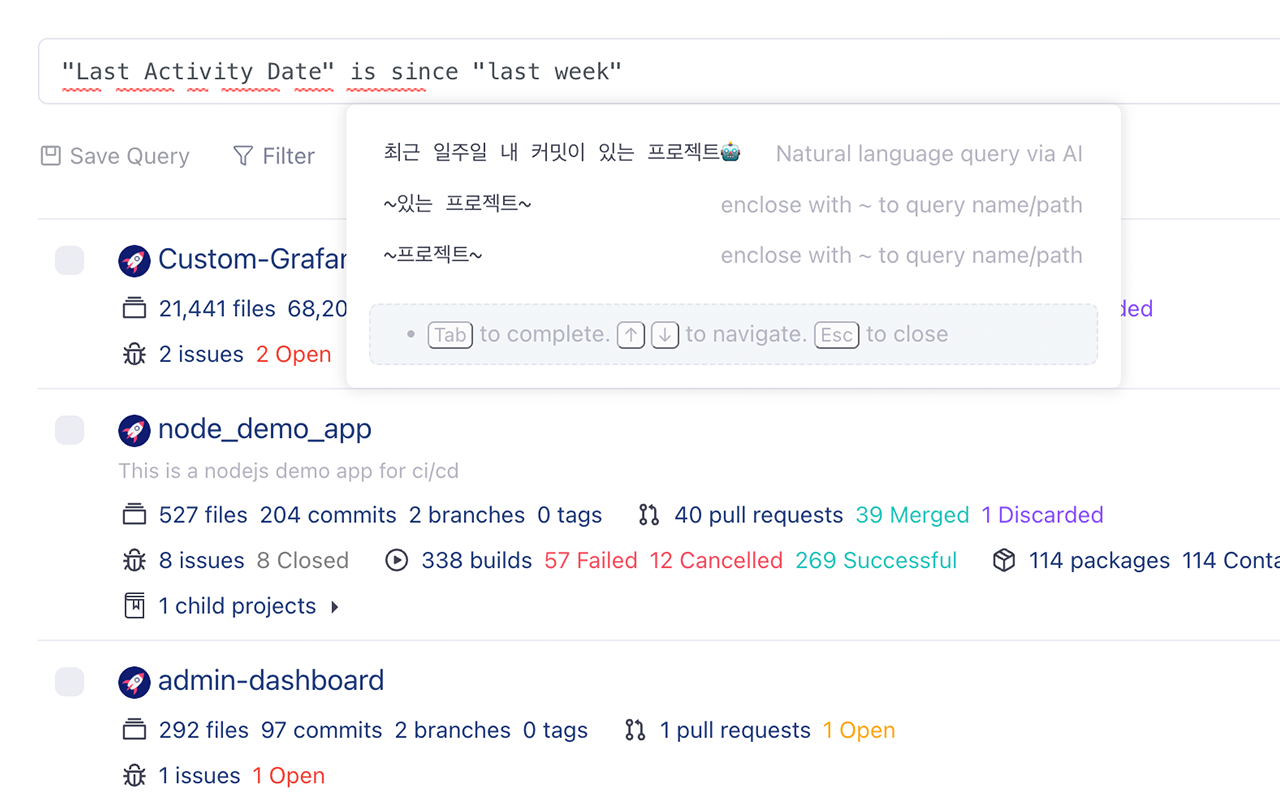Click 1 Open issues in admin-dashboard
The image size is (1280, 800).
point(288,776)
